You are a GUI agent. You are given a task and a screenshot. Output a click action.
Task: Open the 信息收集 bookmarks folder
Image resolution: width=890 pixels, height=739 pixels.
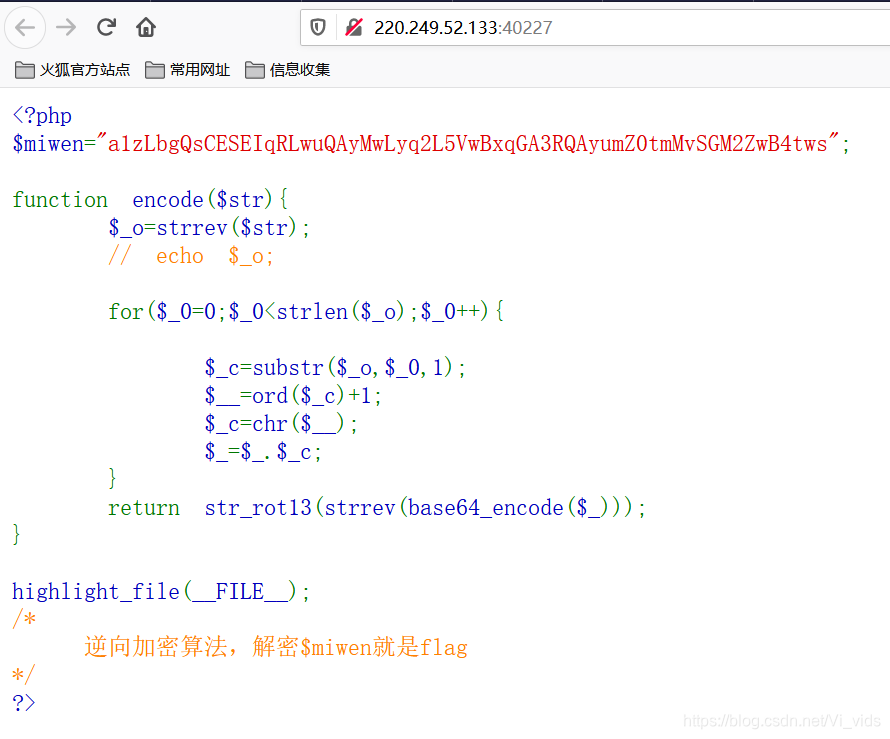point(288,70)
